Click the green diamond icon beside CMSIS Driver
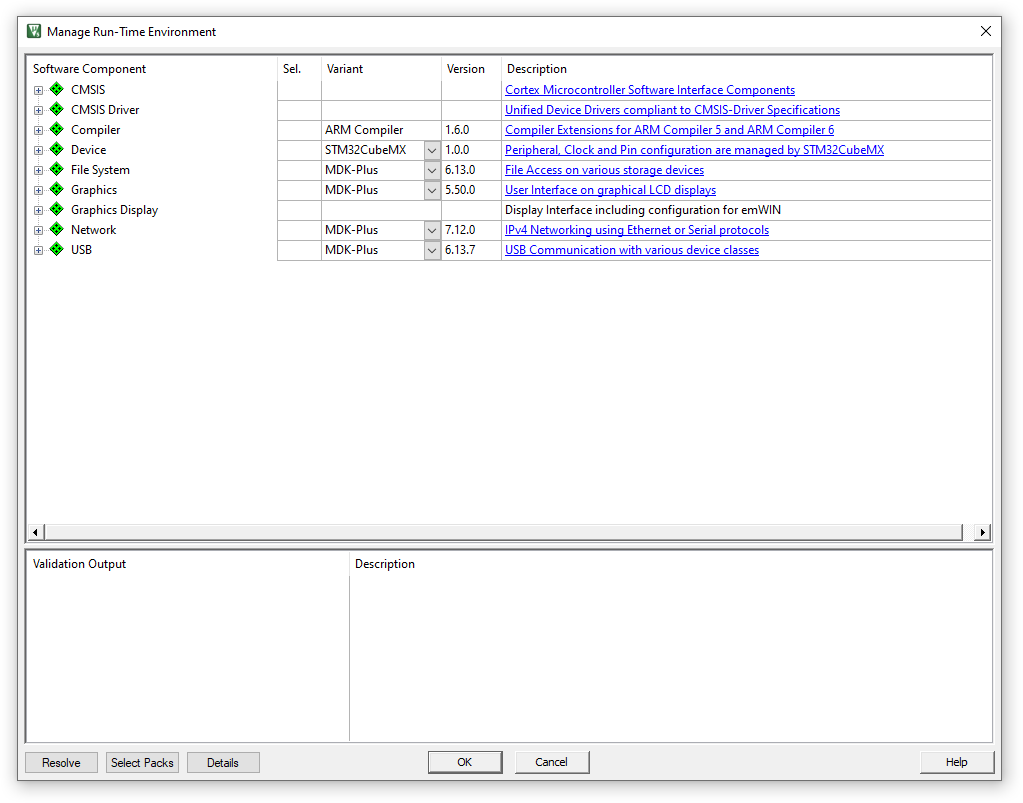The height and width of the screenshot is (803, 1023). 57,109
